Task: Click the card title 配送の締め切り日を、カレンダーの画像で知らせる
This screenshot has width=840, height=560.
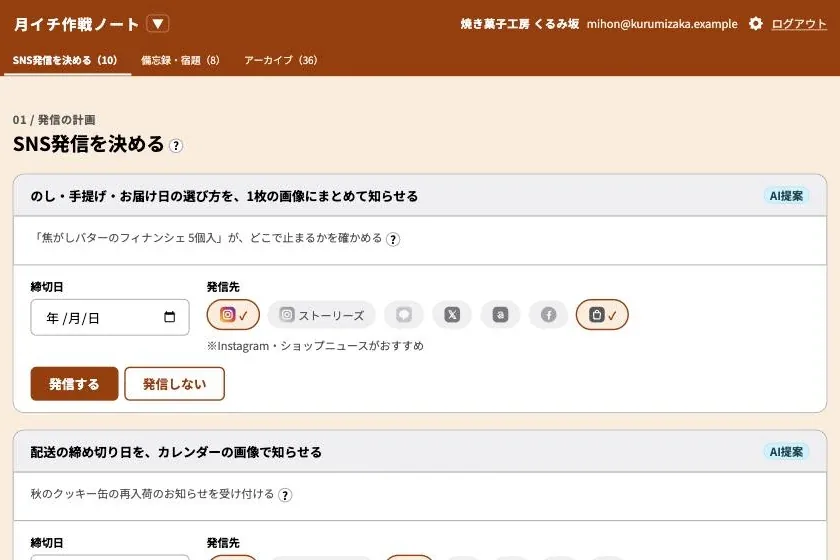Action: [x=176, y=452]
